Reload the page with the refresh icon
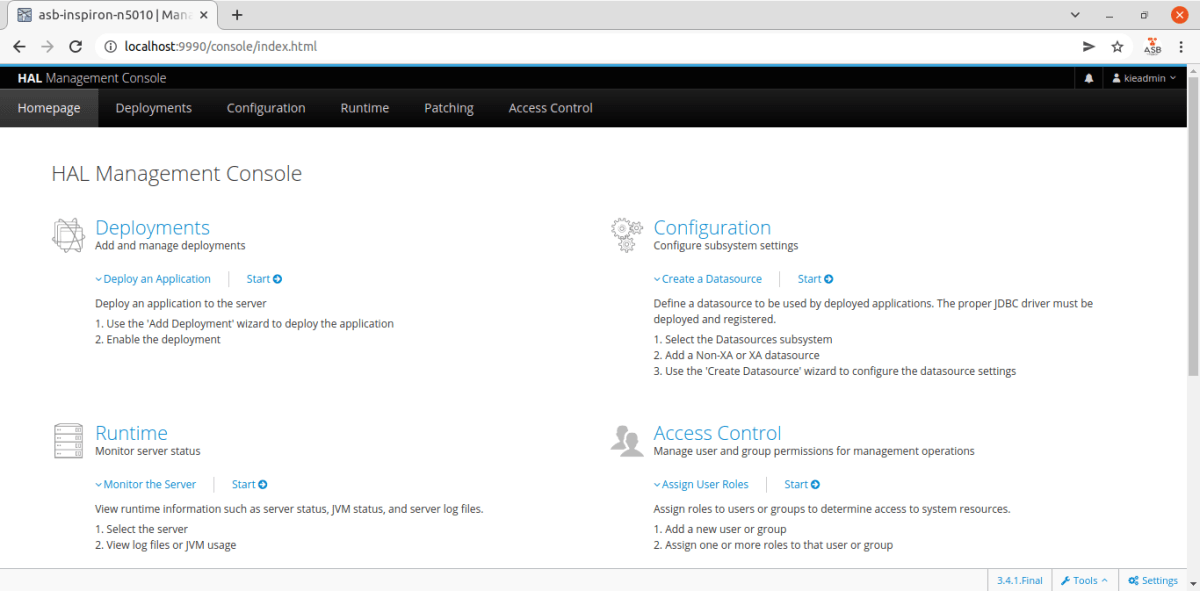 click(75, 46)
